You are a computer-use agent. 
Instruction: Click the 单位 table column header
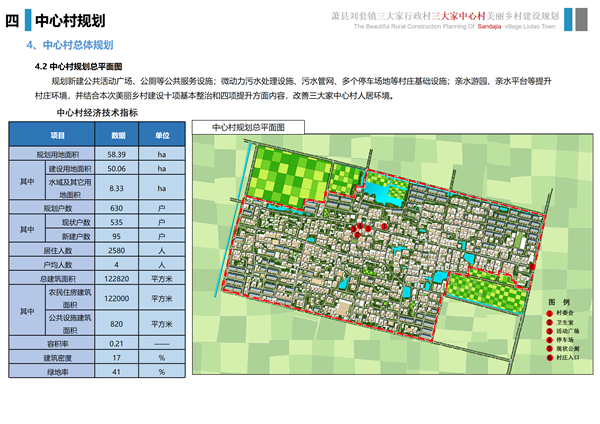(161, 135)
